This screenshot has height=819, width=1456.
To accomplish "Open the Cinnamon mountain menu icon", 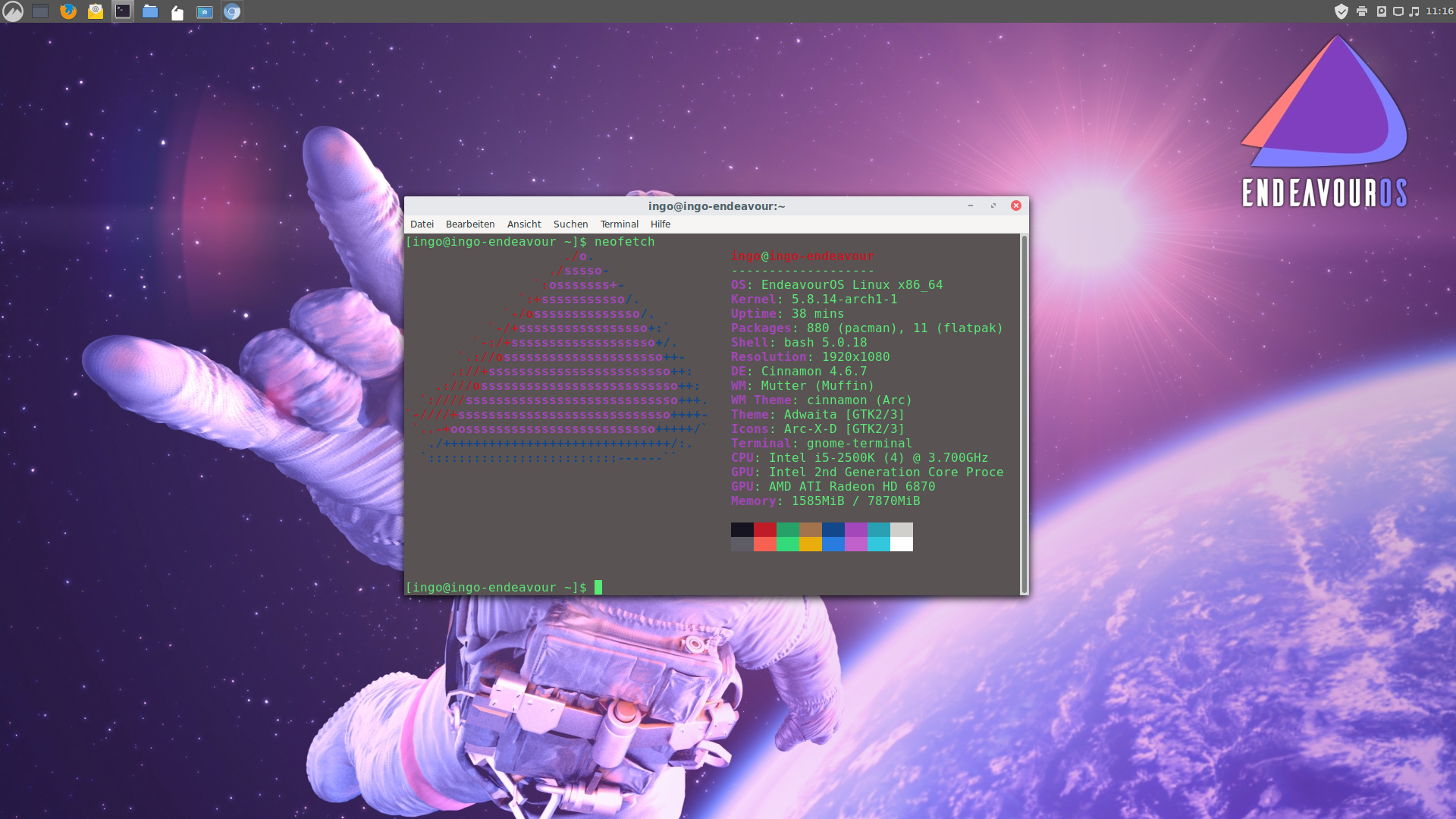I will pos(13,11).
